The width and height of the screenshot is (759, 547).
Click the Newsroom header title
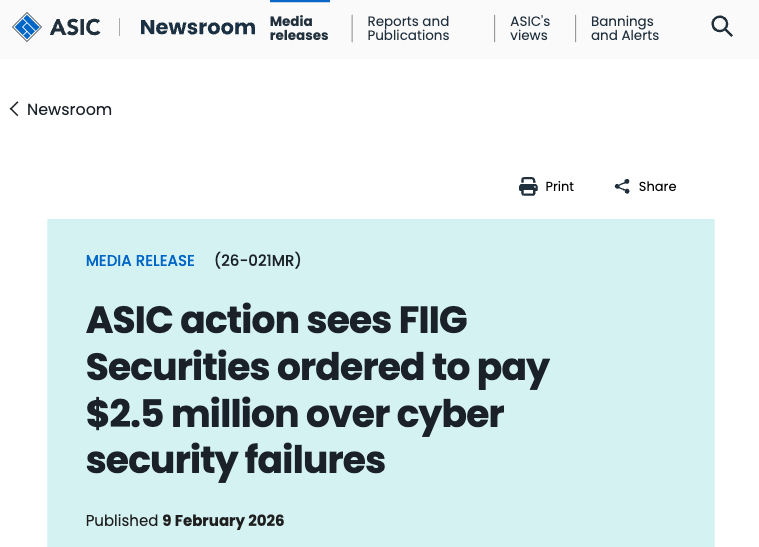click(197, 27)
